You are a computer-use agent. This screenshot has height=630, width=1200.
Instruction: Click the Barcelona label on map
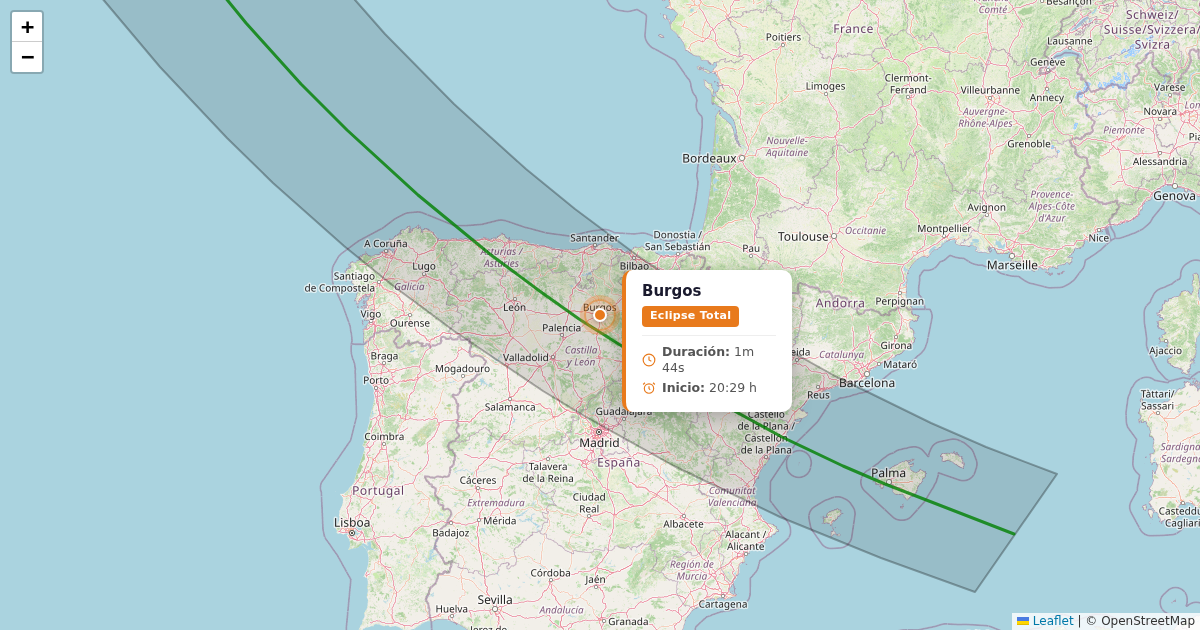point(867,383)
